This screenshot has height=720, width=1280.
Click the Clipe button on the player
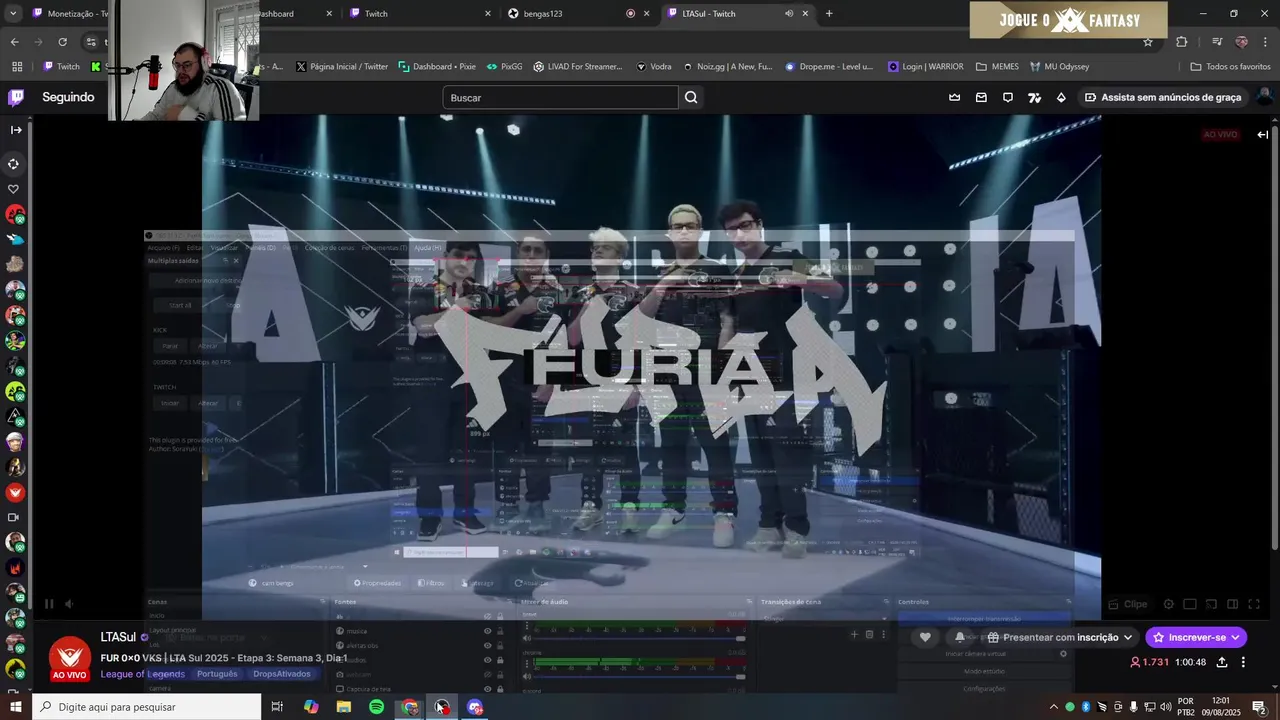pos(1128,604)
